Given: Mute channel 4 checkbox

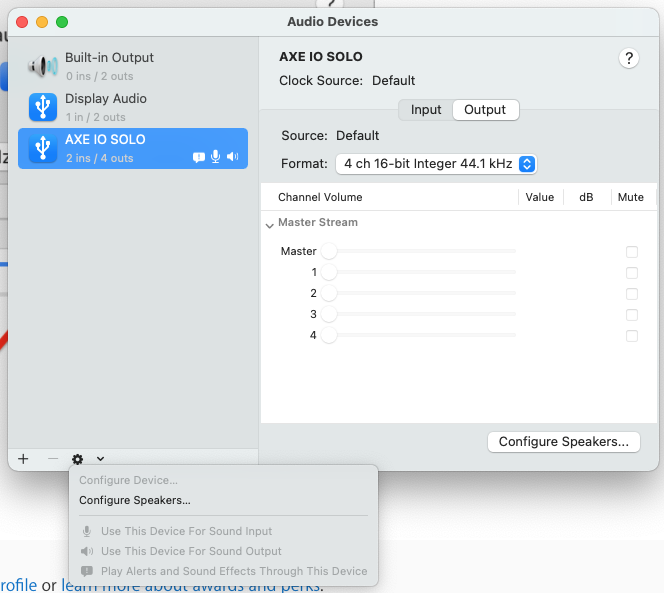Looking at the screenshot, I should (632, 336).
